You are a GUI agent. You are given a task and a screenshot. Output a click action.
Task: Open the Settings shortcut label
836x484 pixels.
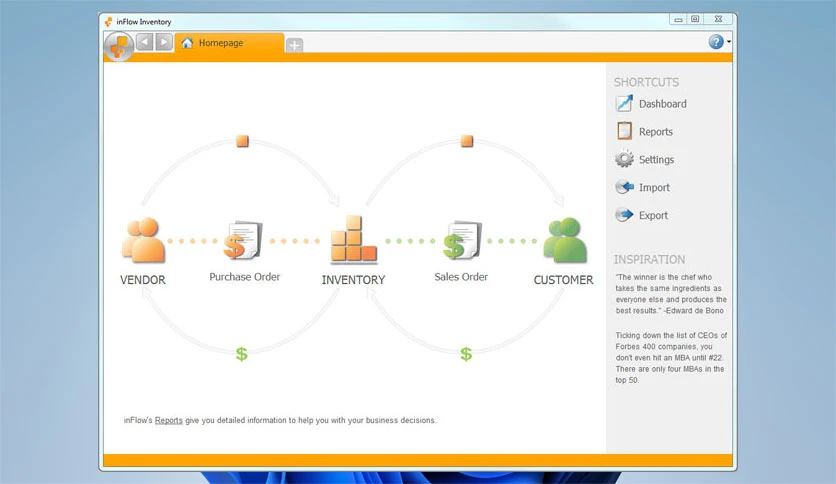656,159
